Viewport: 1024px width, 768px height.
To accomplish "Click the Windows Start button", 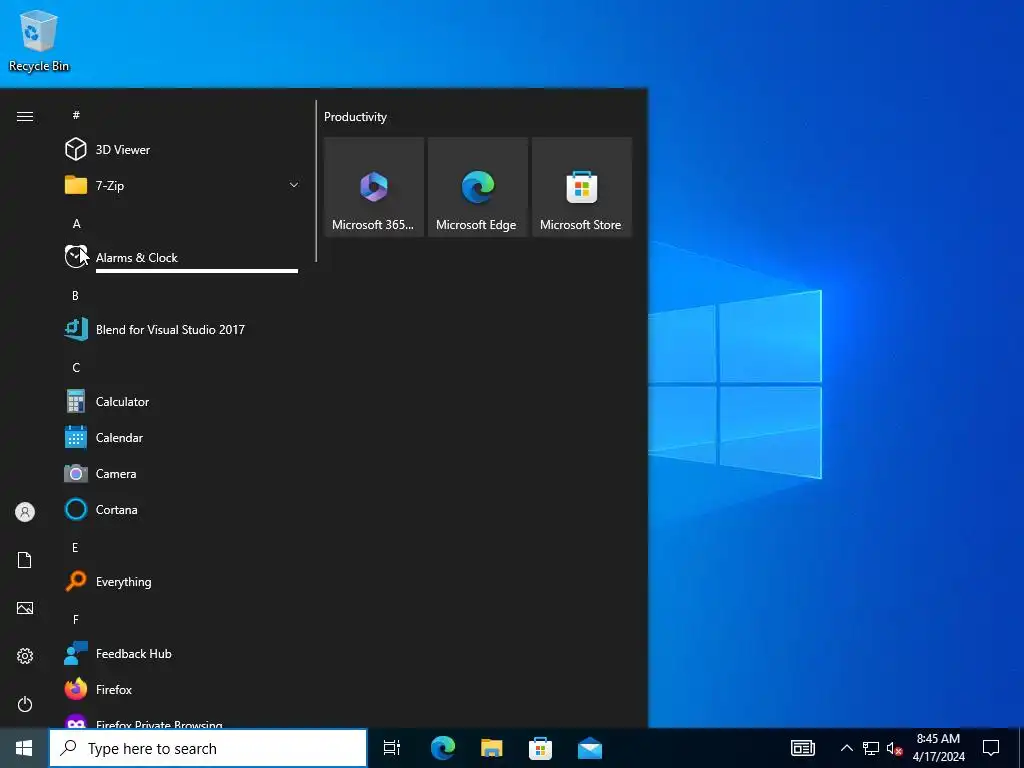I will (24, 748).
